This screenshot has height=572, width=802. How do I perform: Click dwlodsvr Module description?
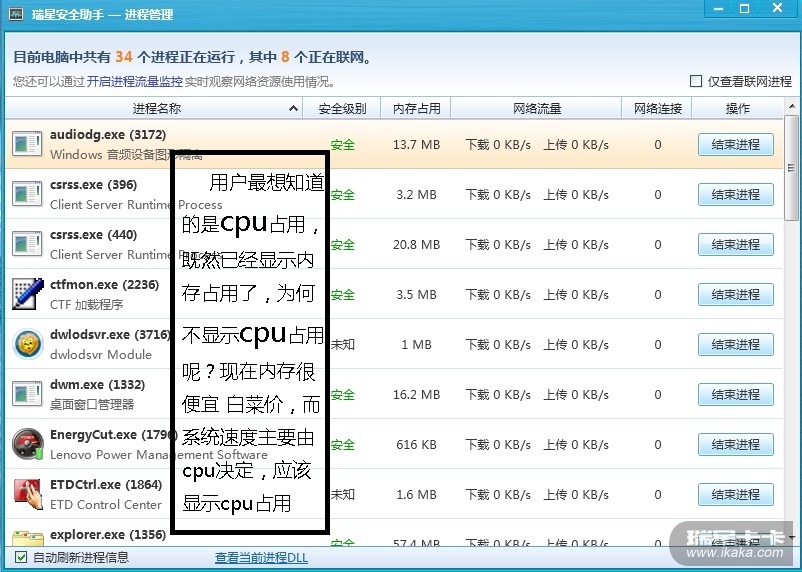101,355
